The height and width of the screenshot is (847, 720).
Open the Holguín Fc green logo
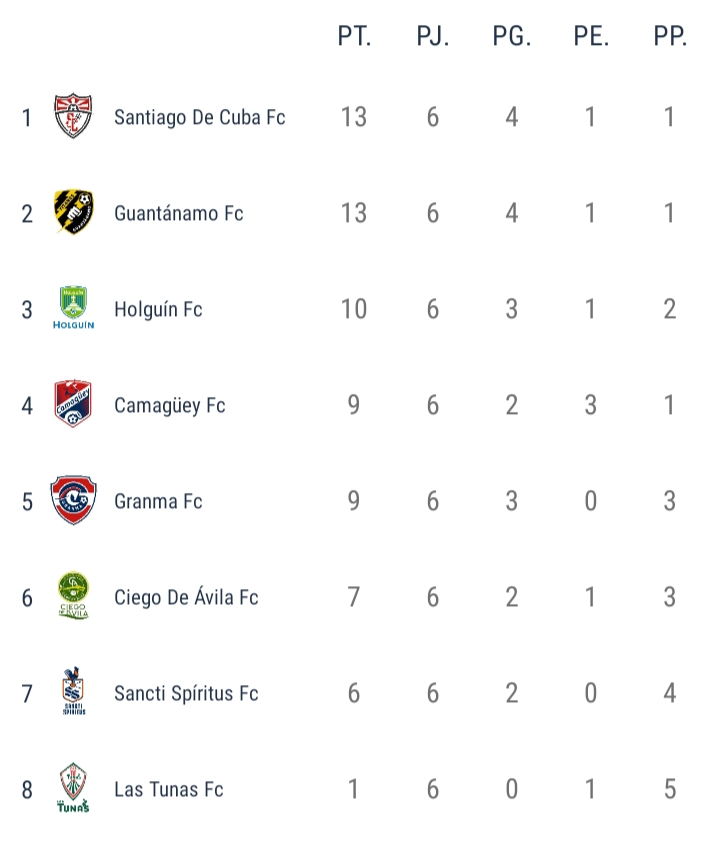coord(73,307)
